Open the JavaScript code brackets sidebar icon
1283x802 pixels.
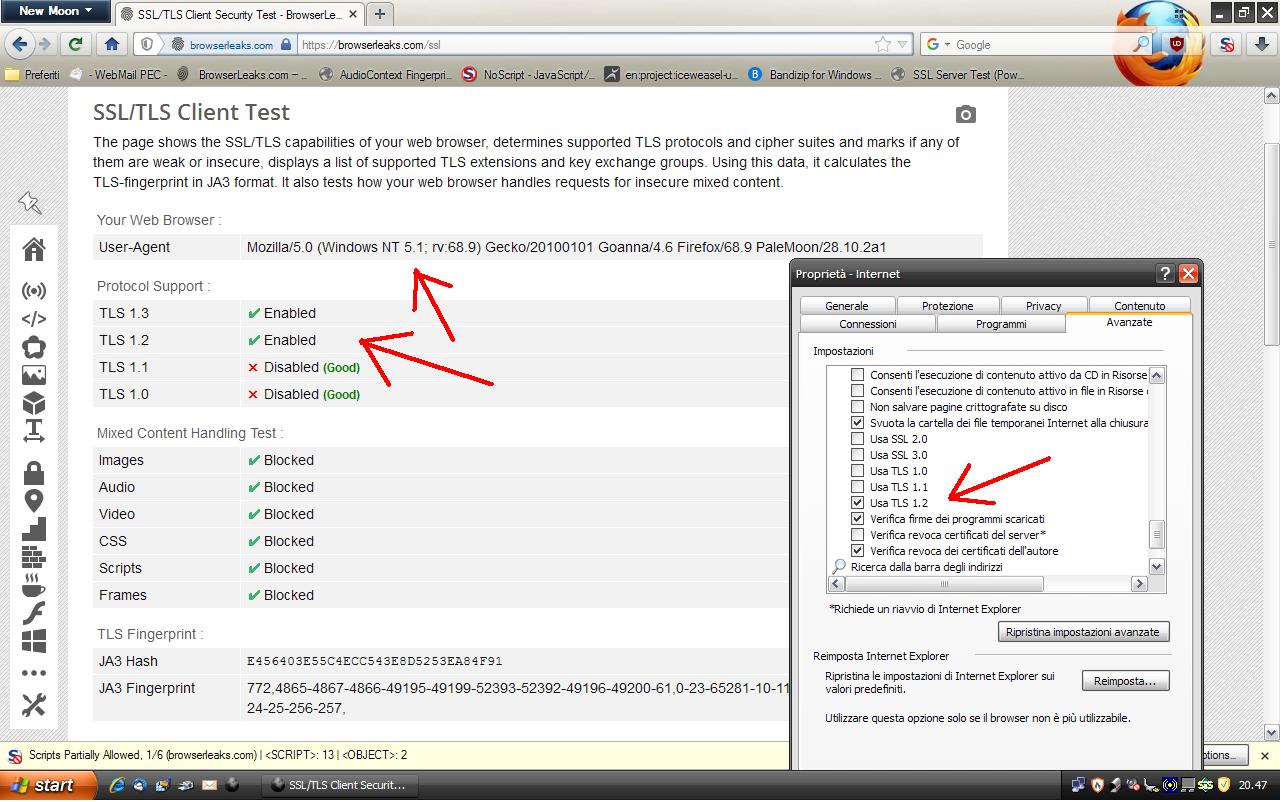[34, 319]
